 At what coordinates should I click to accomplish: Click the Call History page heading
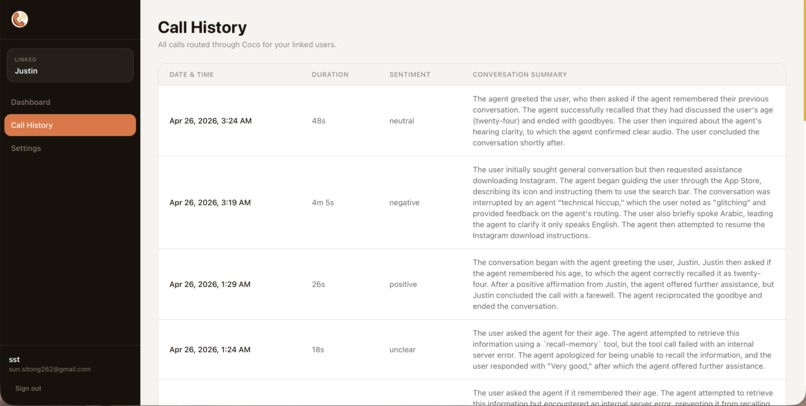pos(202,27)
